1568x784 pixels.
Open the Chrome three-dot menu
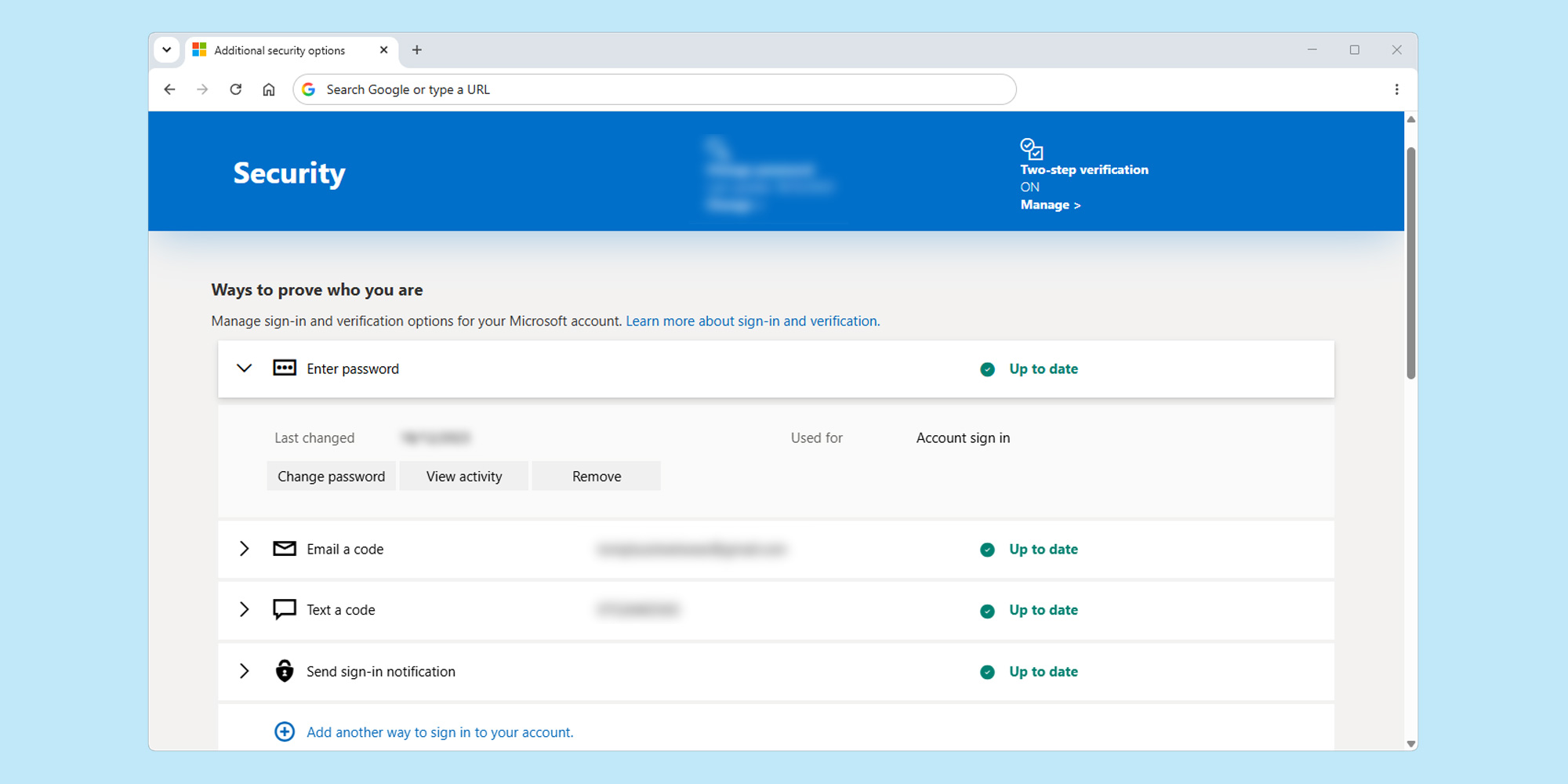click(x=1396, y=89)
